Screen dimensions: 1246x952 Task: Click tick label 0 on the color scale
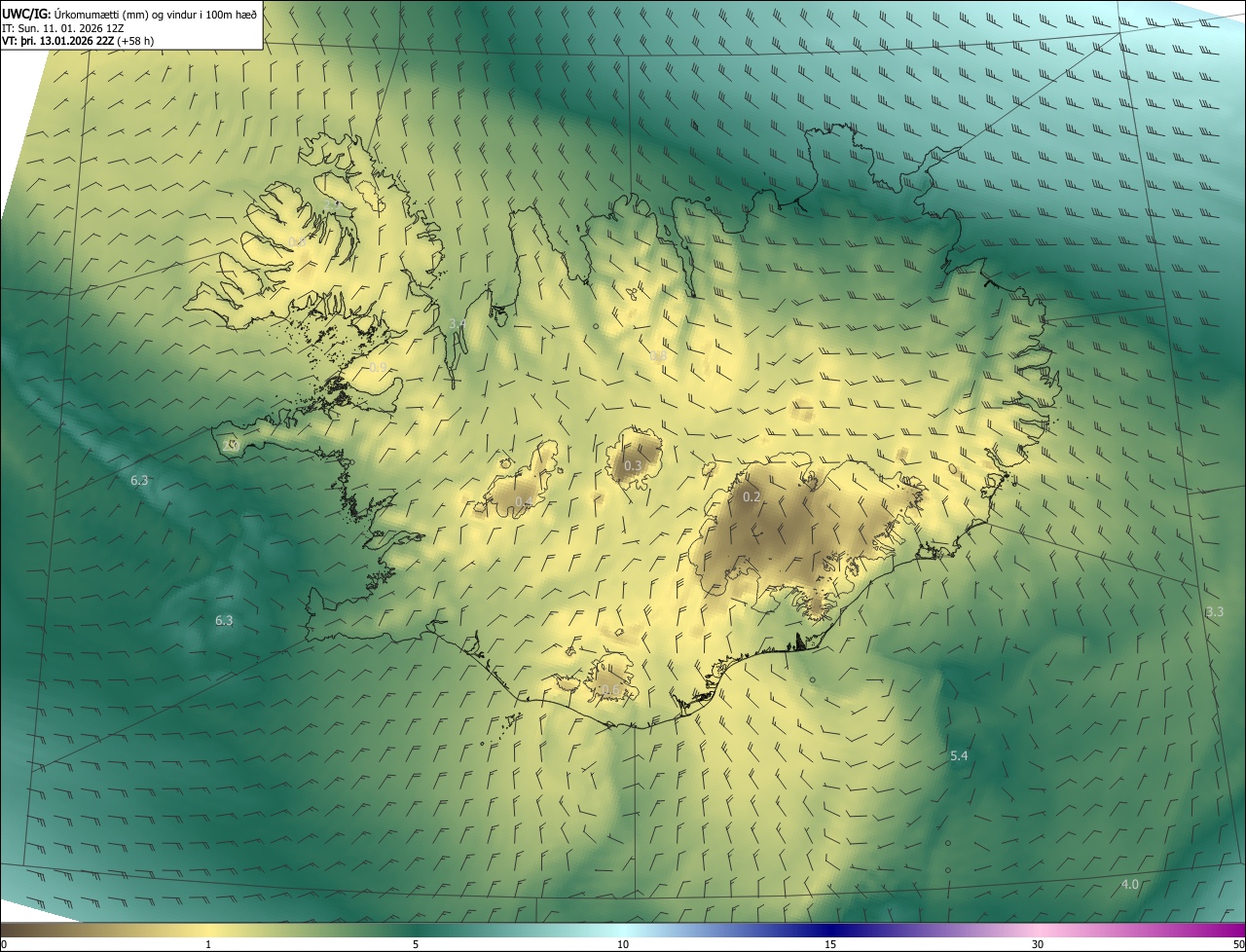[4, 944]
